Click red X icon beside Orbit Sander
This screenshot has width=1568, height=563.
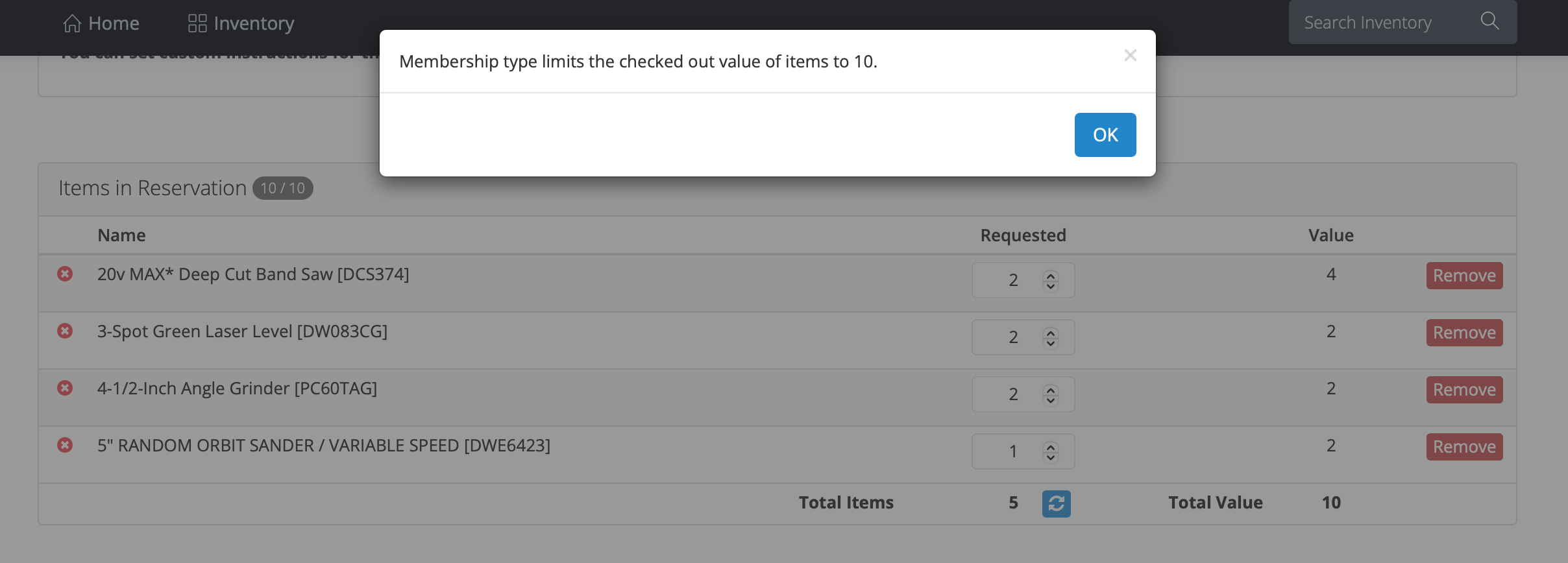pyautogui.click(x=65, y=445)
